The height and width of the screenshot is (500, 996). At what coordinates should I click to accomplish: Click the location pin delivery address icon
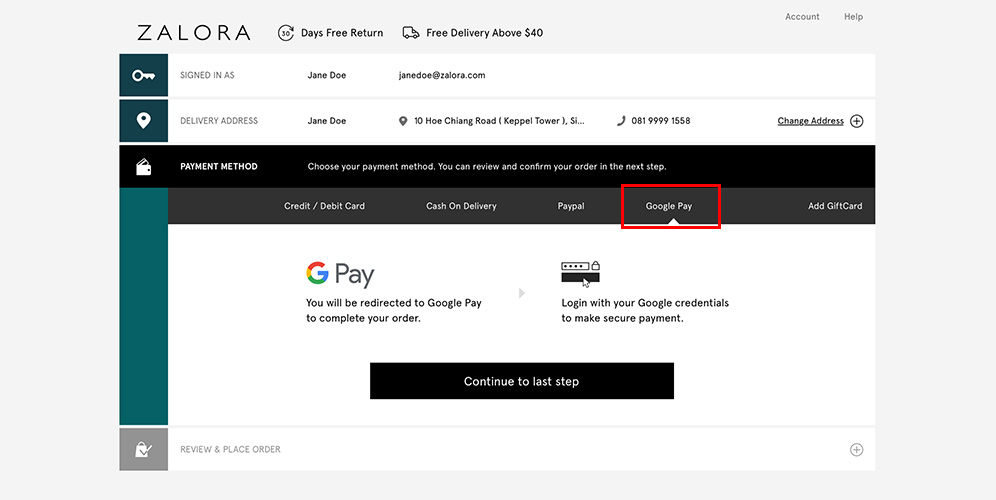[x=144, y=121]
